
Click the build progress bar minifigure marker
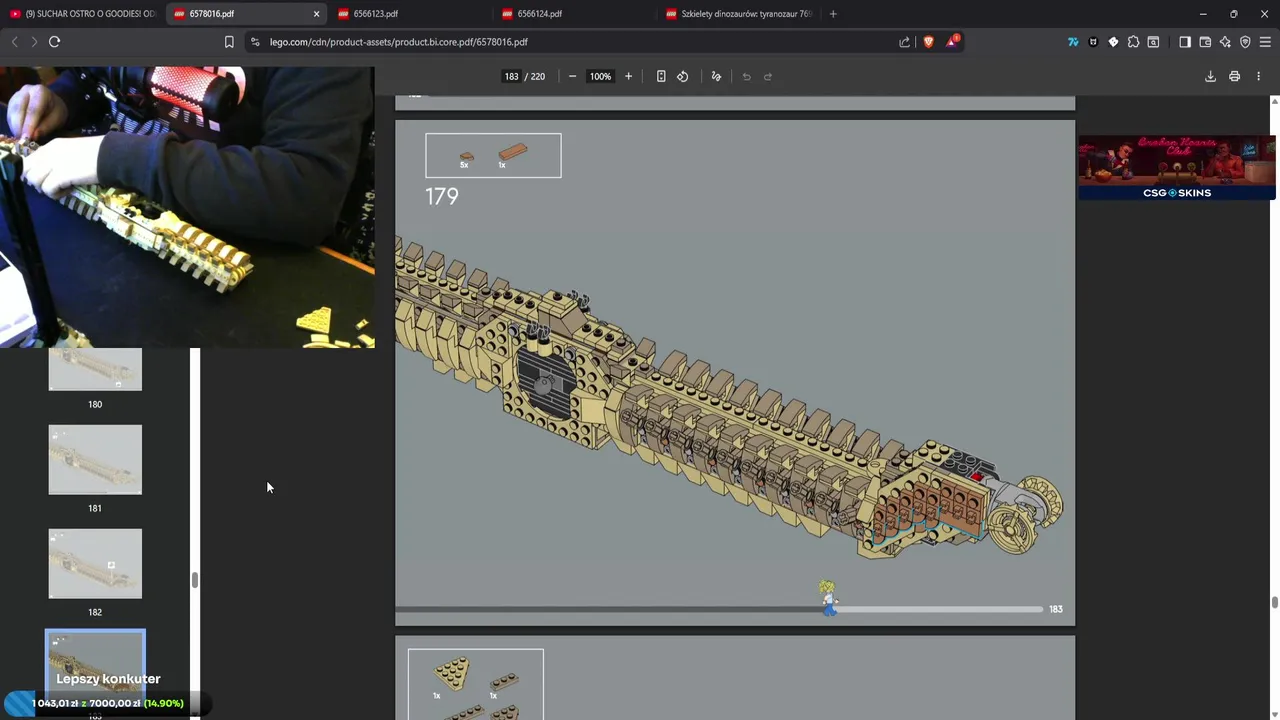(x=828, y=597)
